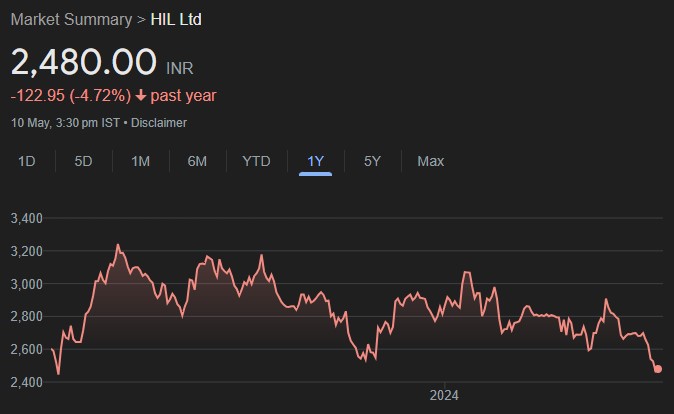Select the 1Y time range tab
Image resolution: width=674 pixels, height=414 pixels.
(x=315, y=161)
